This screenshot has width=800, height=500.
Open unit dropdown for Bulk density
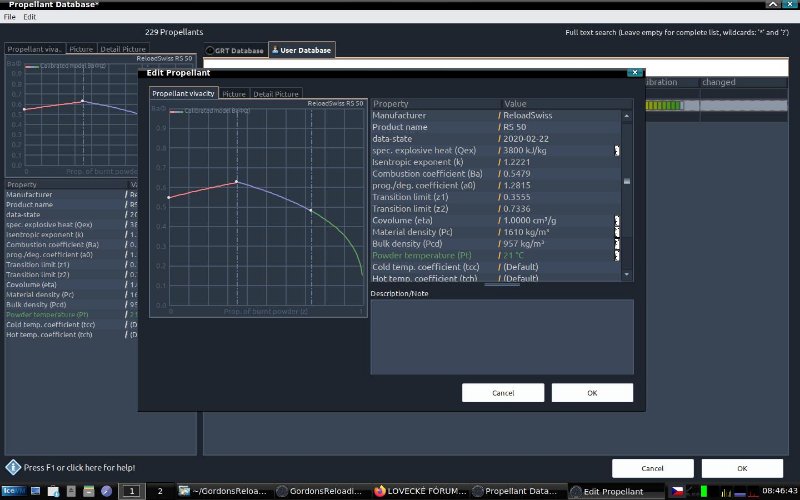[x=617, y=243]
